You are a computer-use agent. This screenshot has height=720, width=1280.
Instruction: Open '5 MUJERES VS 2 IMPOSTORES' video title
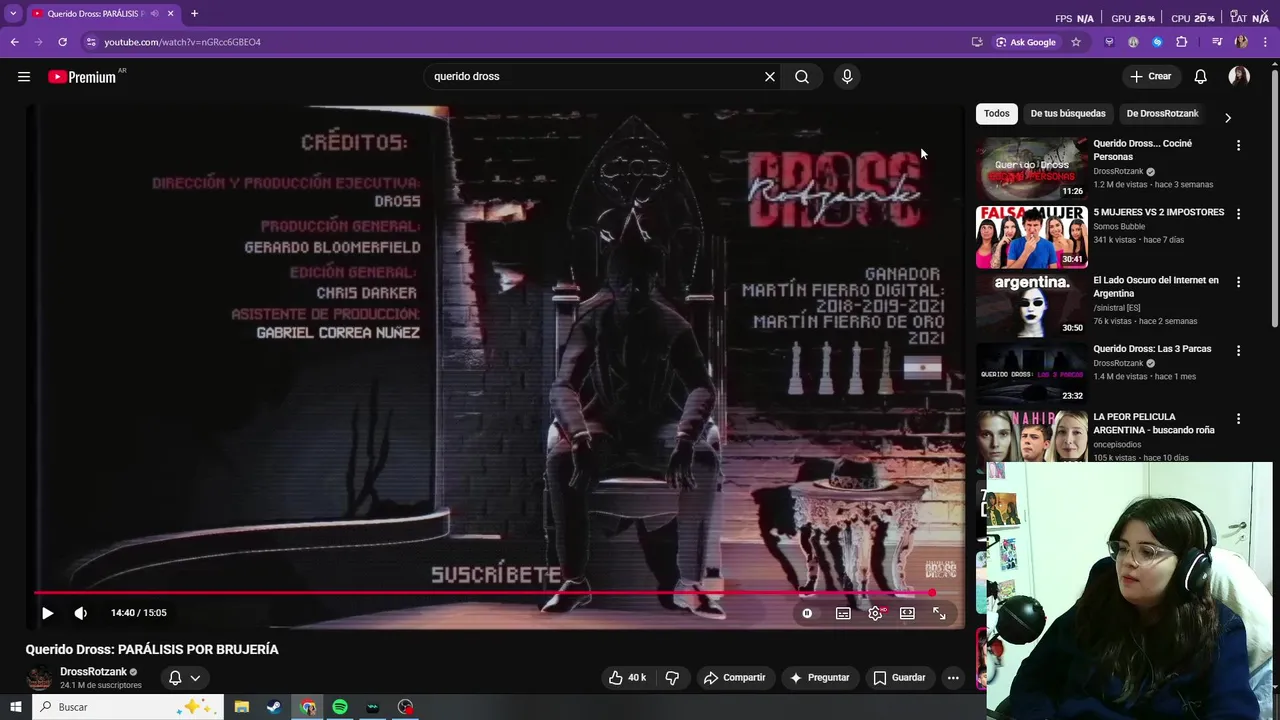tap(1158, 212)
